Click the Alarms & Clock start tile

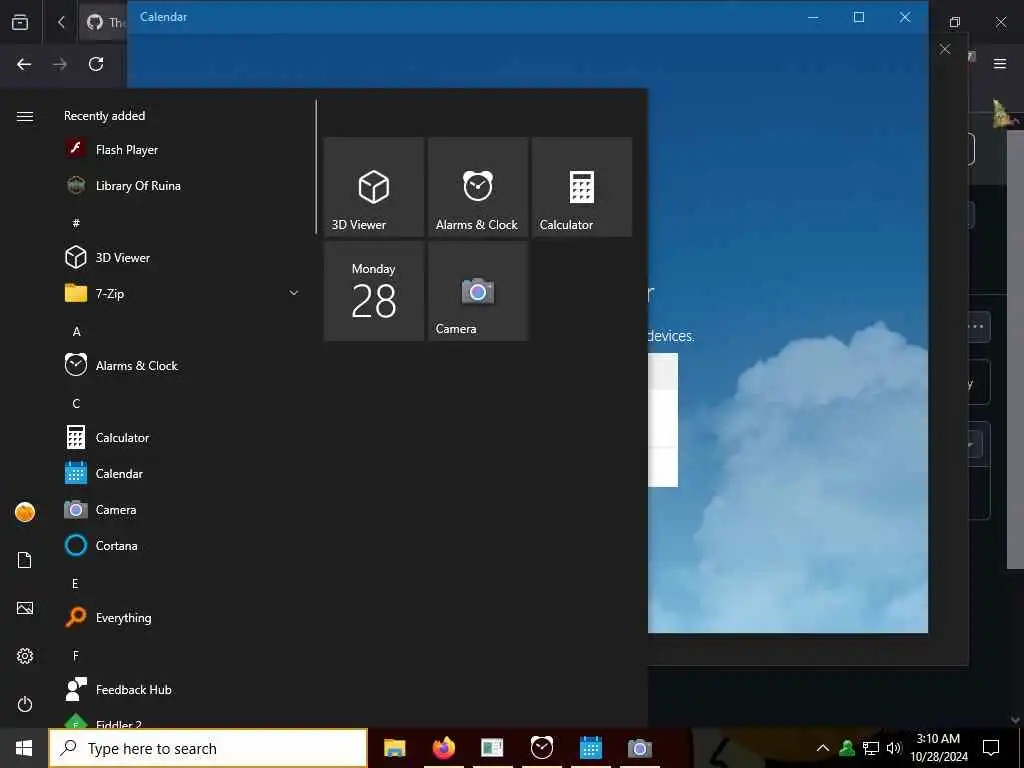pos(478,187)
